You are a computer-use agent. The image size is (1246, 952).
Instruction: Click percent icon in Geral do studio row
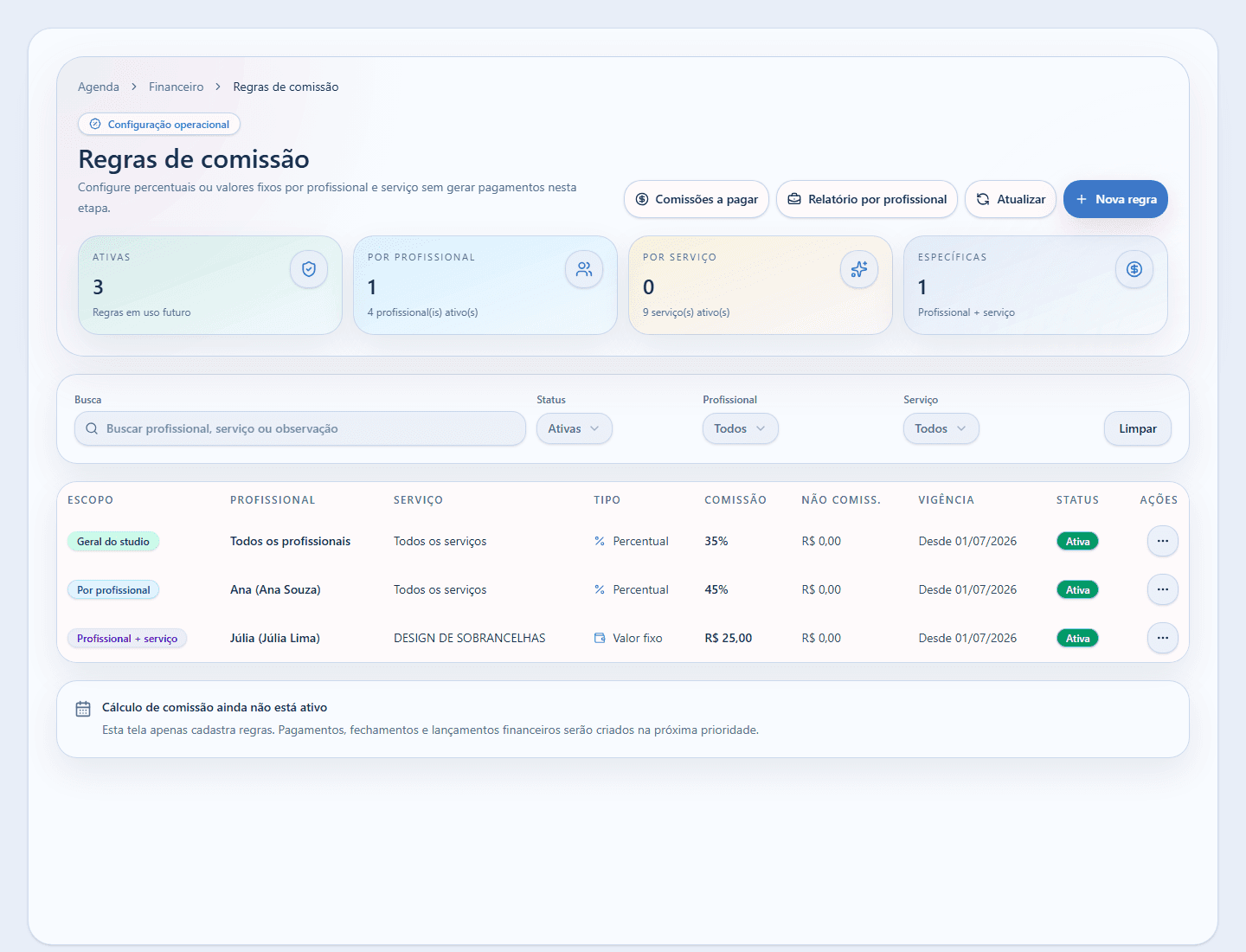pos(600,541)
